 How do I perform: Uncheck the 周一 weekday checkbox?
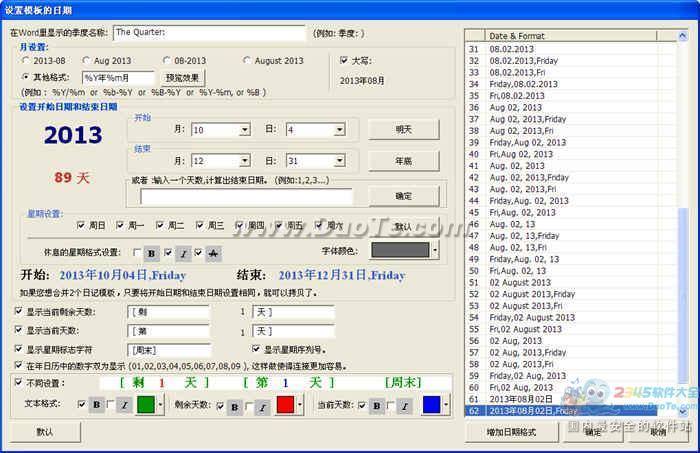(x=120, y=225)
